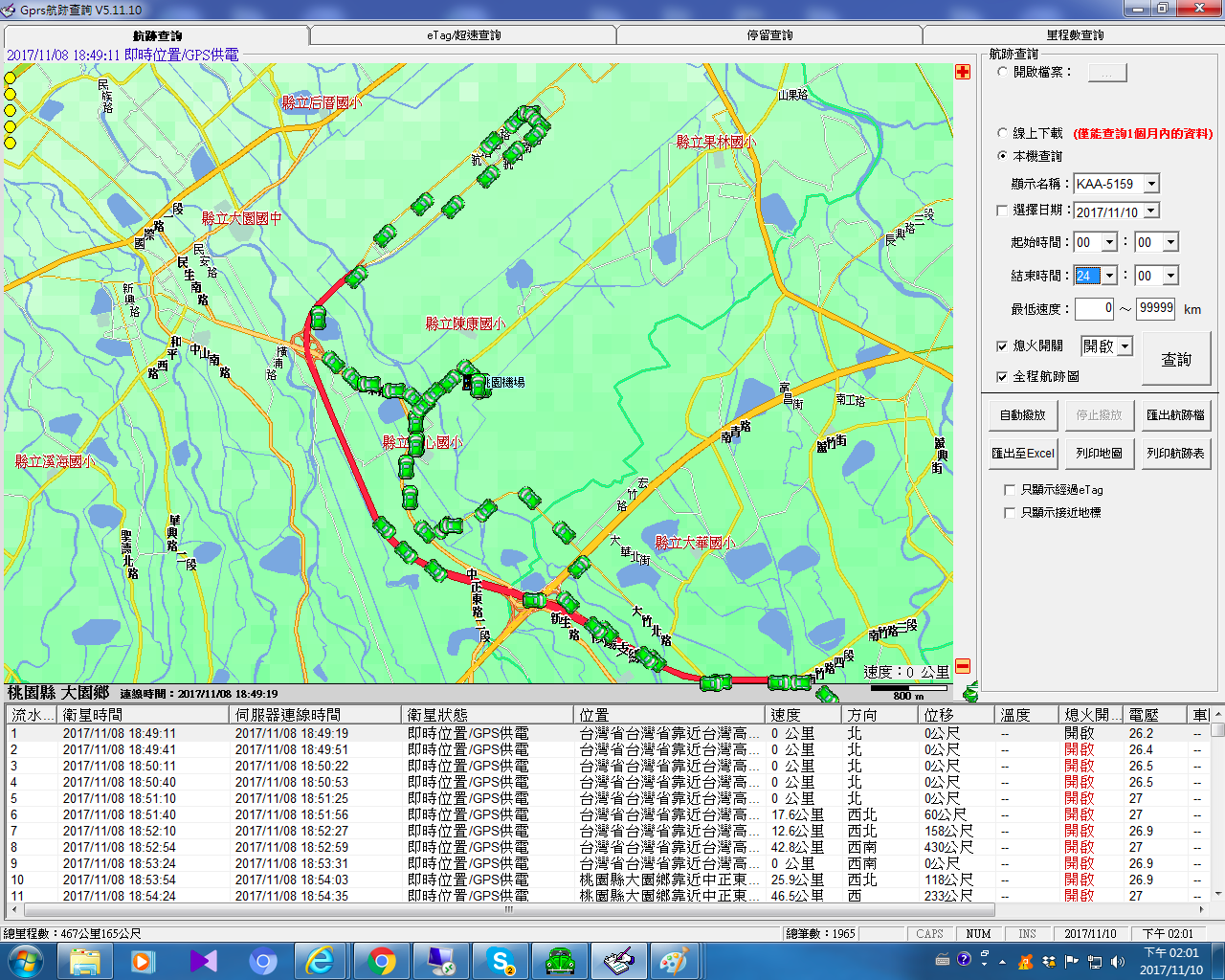Viewport: 1225px width, 980px height.
Task: Switch to the 里程數查詢 tab
Action: click(x=1074, y=35)
